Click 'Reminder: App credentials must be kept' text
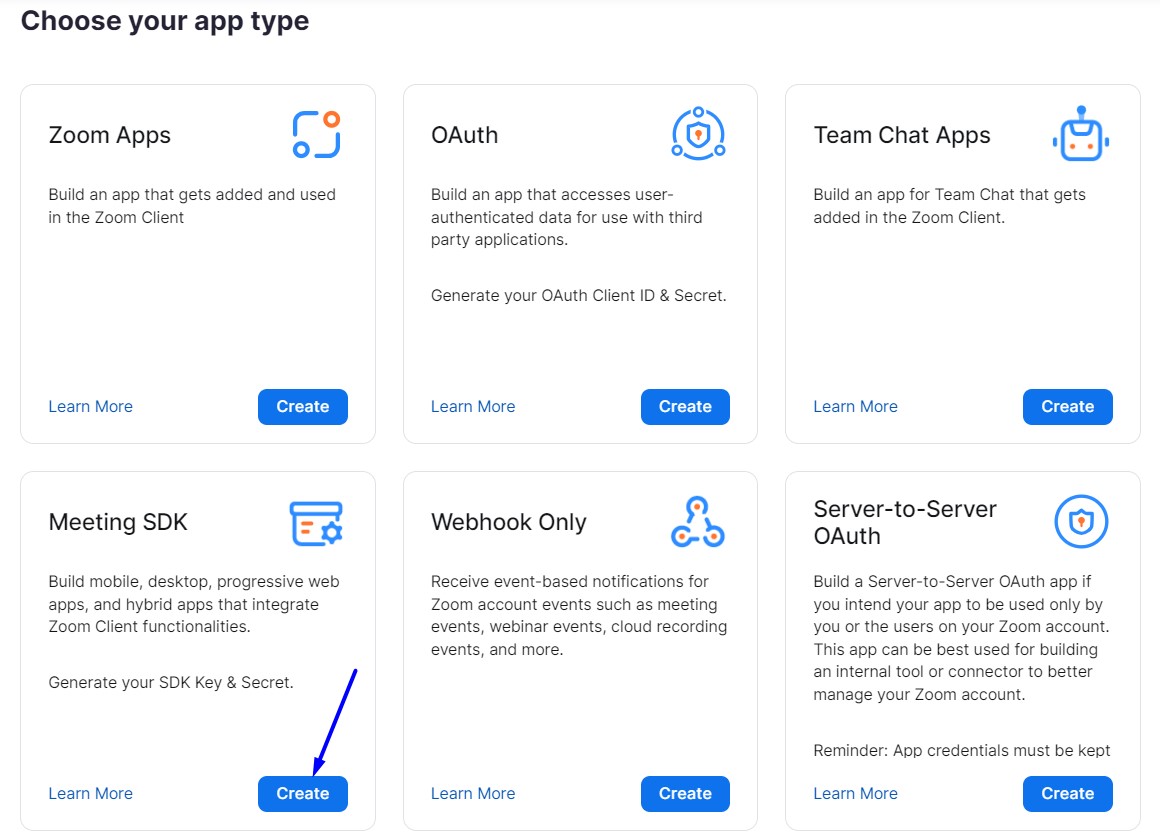The image size is (1160, 836). coord(962,750)
